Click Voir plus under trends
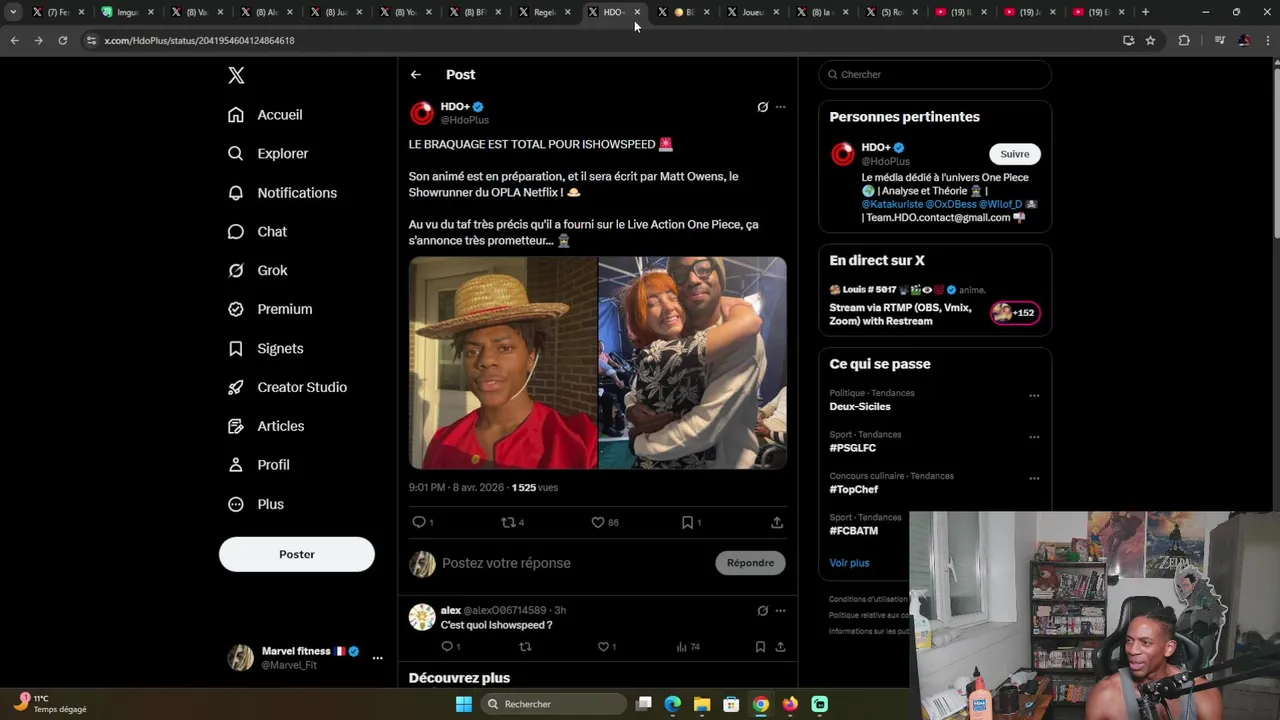1280x720 pixels. [x=849, y=563]
